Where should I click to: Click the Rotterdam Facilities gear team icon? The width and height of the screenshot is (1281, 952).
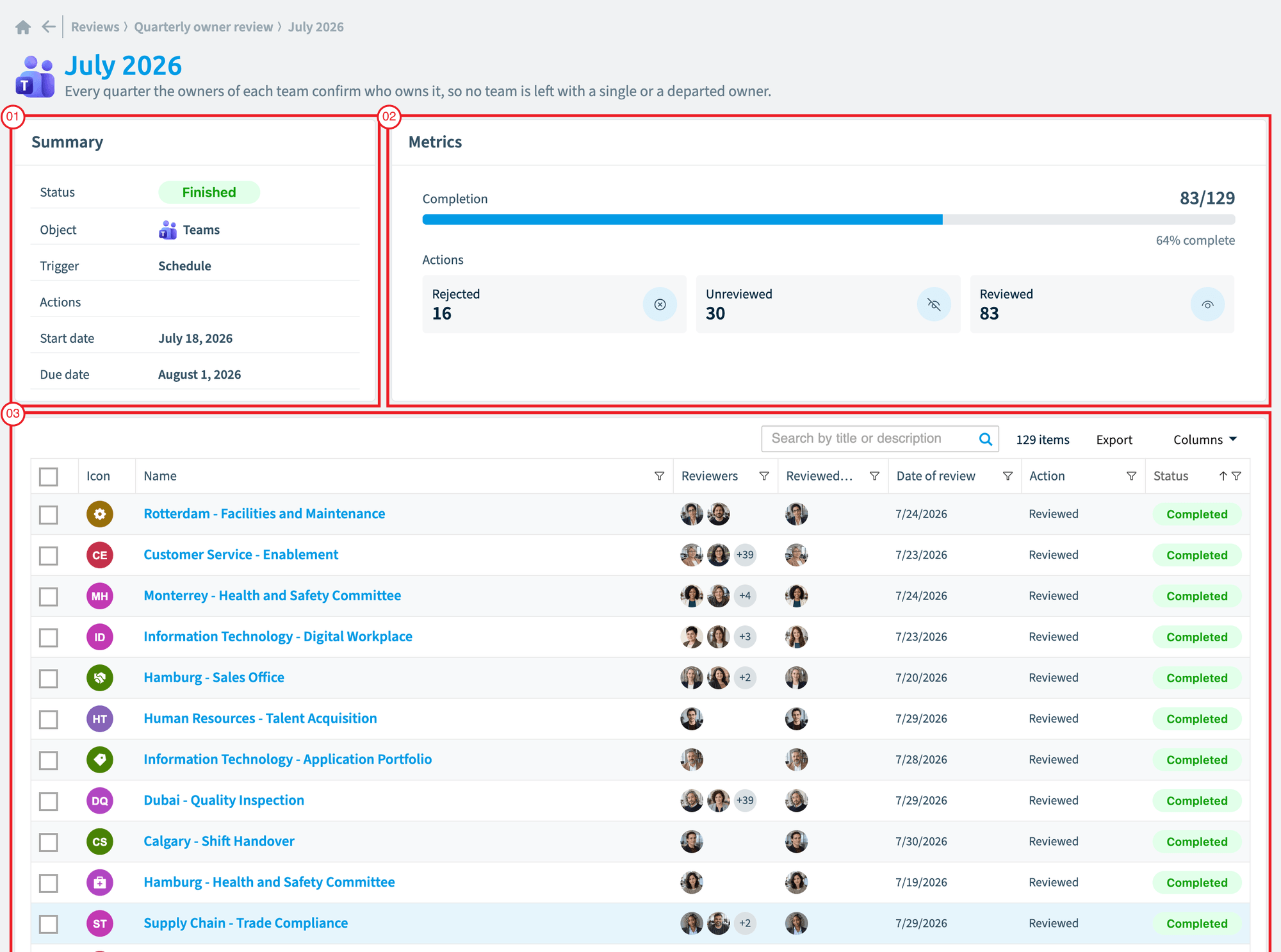tap(100, 514)
